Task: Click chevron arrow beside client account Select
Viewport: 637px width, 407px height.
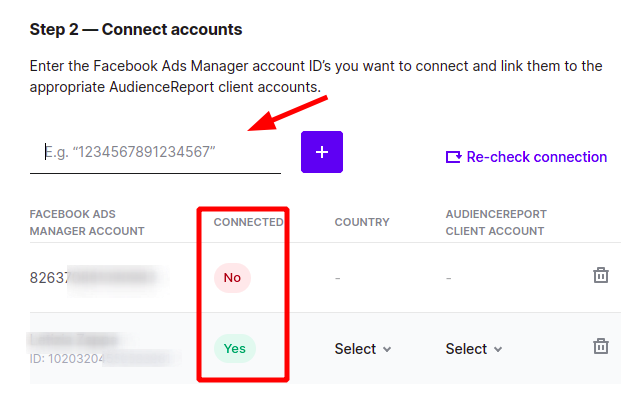Action: click(498, 349)
